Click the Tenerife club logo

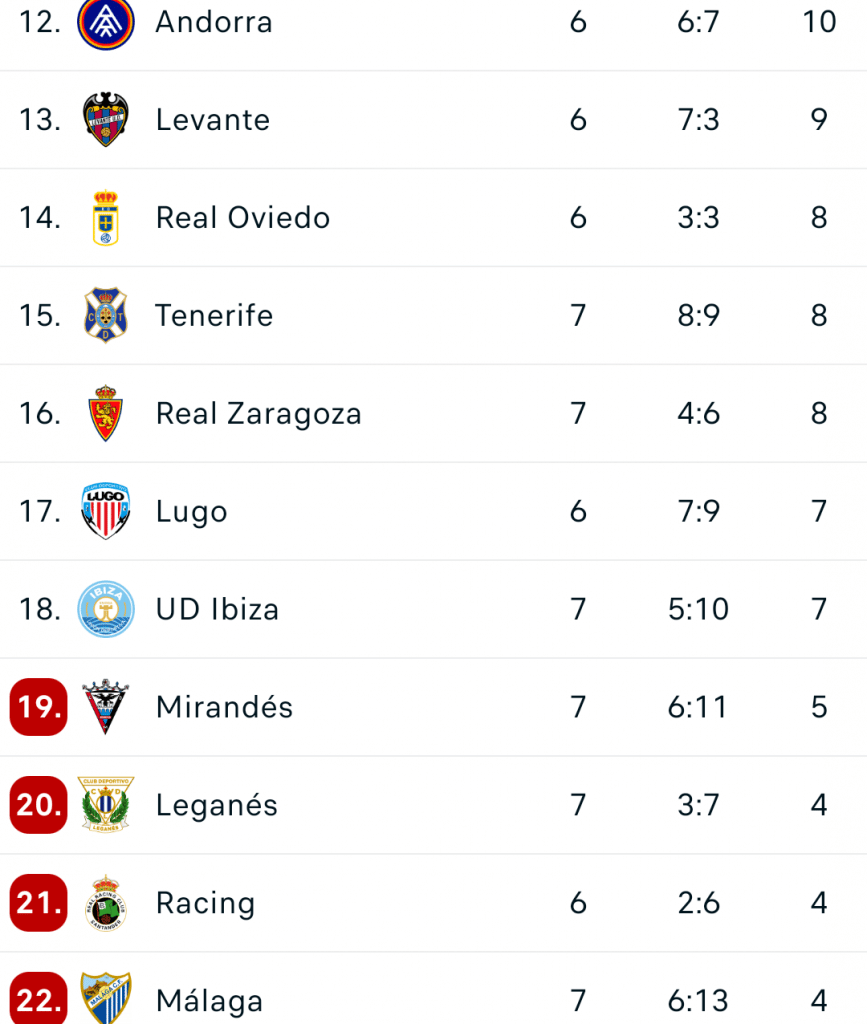(x=105, y=316)
